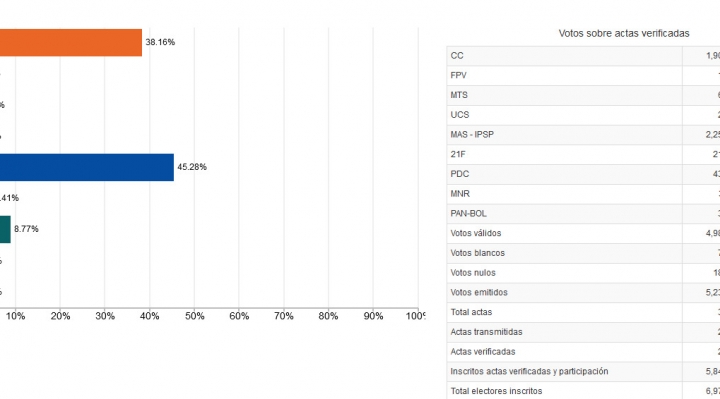This screenshot has width=720, height=399.
Task: Click the Votos emitidos row
Action: [583, 293]
